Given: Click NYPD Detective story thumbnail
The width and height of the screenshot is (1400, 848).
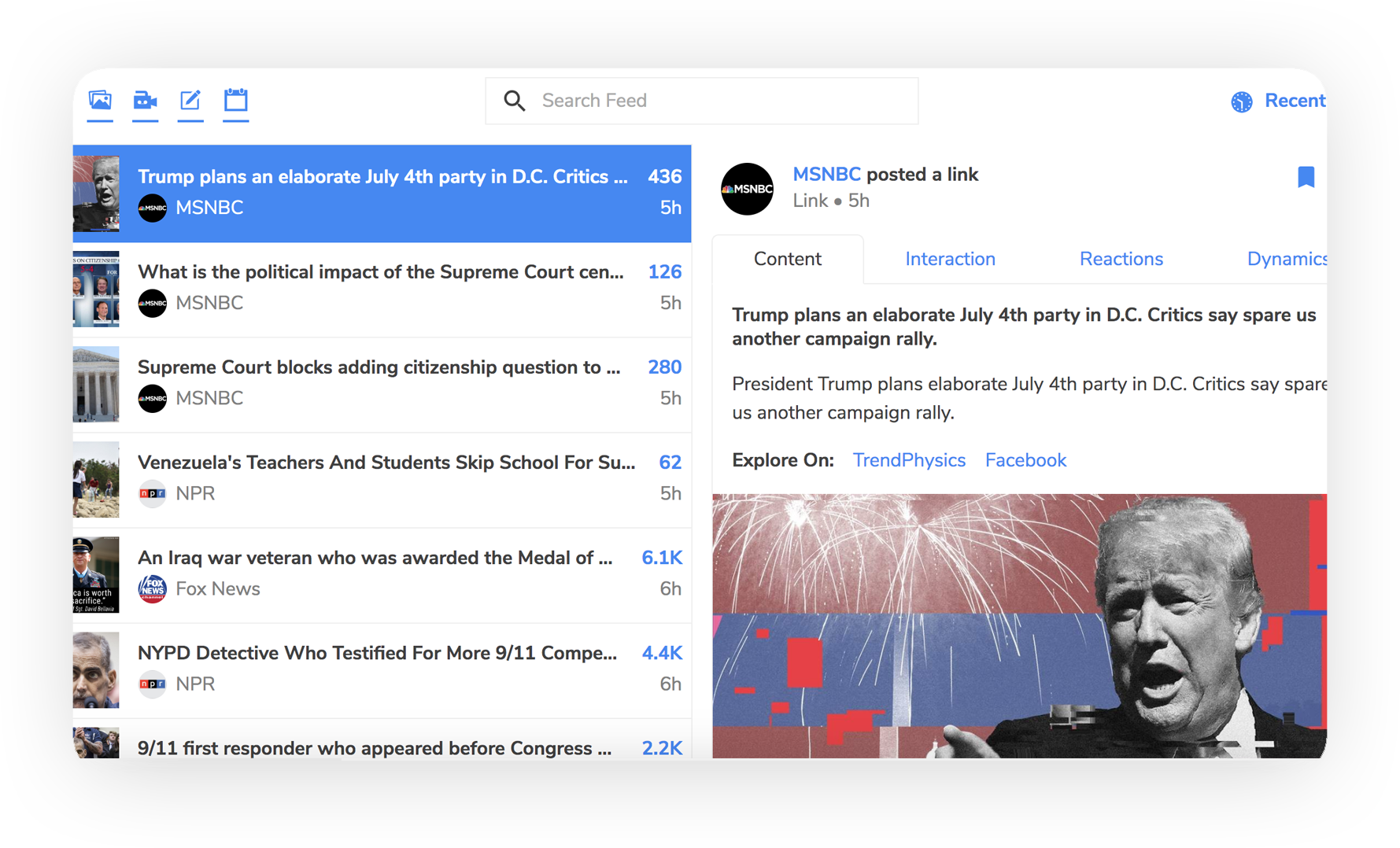Looking at the screenshot, I should pos(96,670).
